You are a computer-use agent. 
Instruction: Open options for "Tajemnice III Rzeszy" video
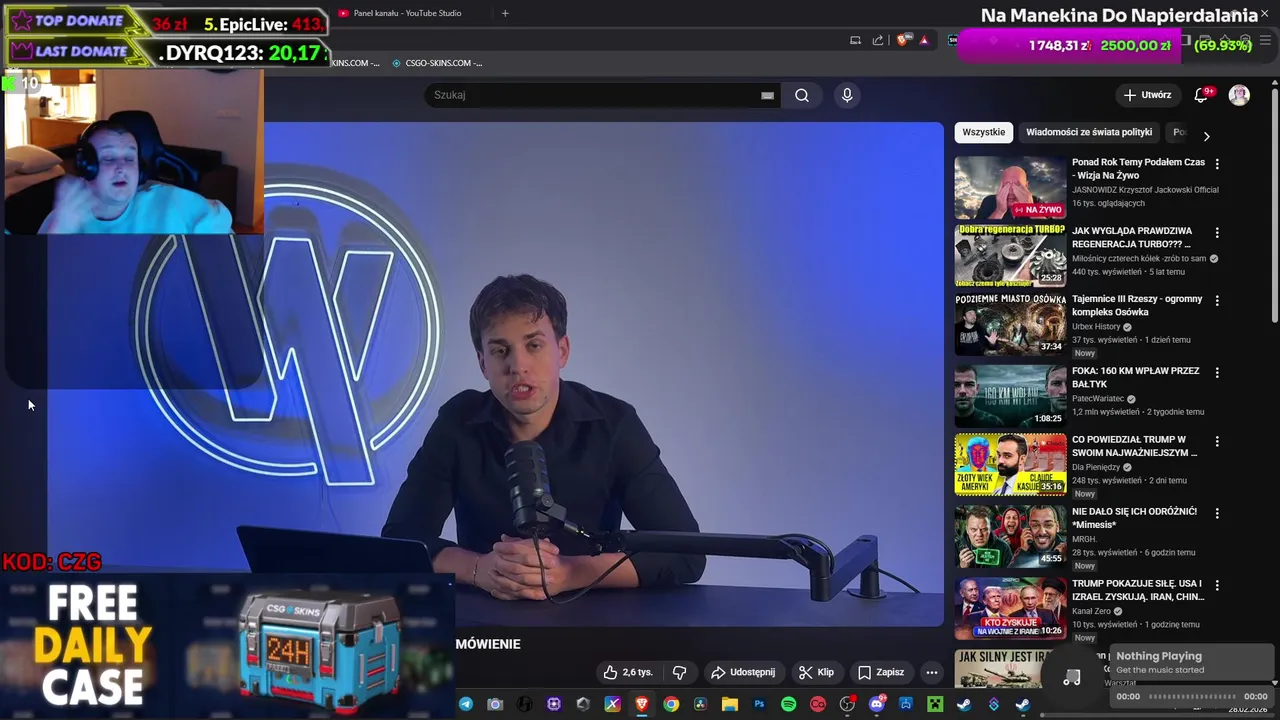(1217, 300)
